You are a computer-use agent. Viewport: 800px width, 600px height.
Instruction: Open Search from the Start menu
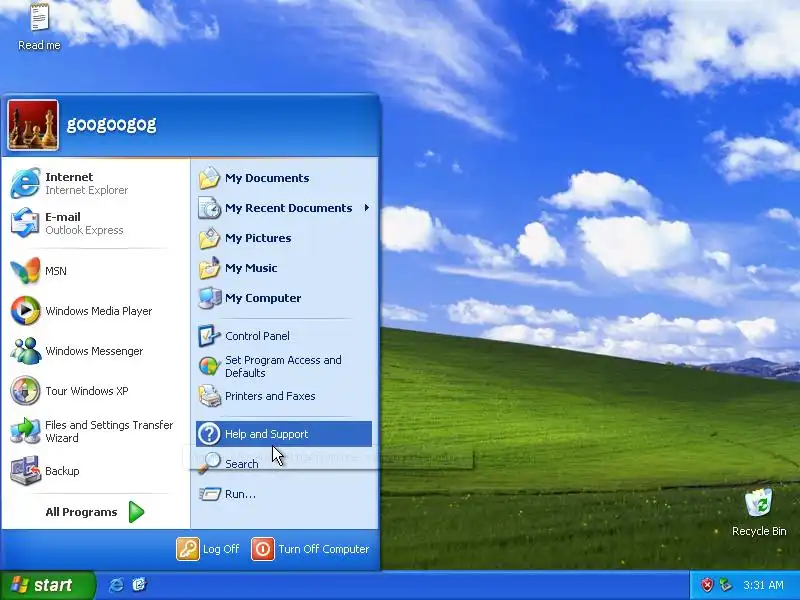tap(284, 463)
